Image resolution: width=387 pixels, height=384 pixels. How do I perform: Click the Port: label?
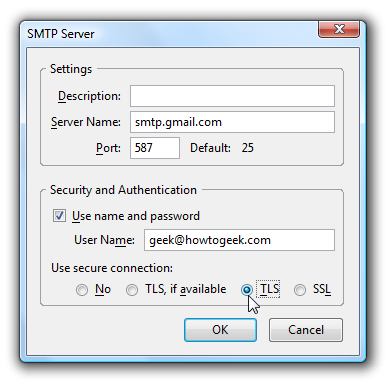108,148
